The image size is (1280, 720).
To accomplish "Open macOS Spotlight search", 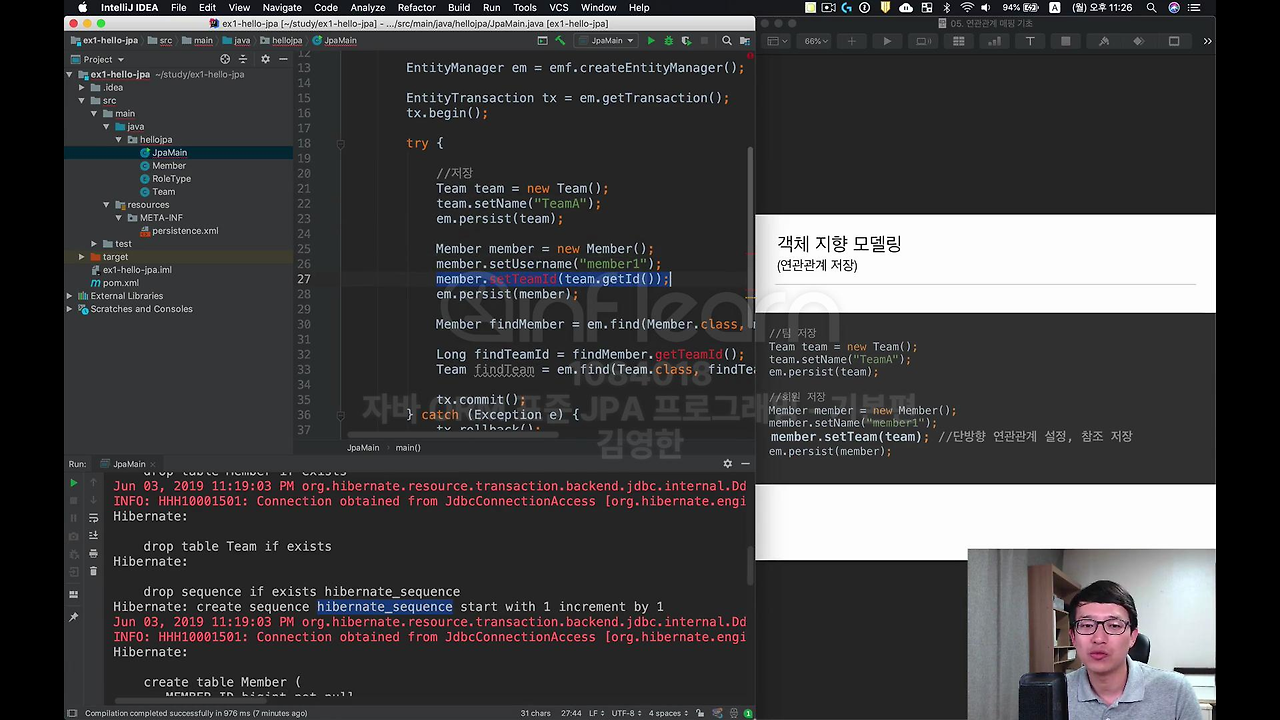I will [x=1152, y=7].
